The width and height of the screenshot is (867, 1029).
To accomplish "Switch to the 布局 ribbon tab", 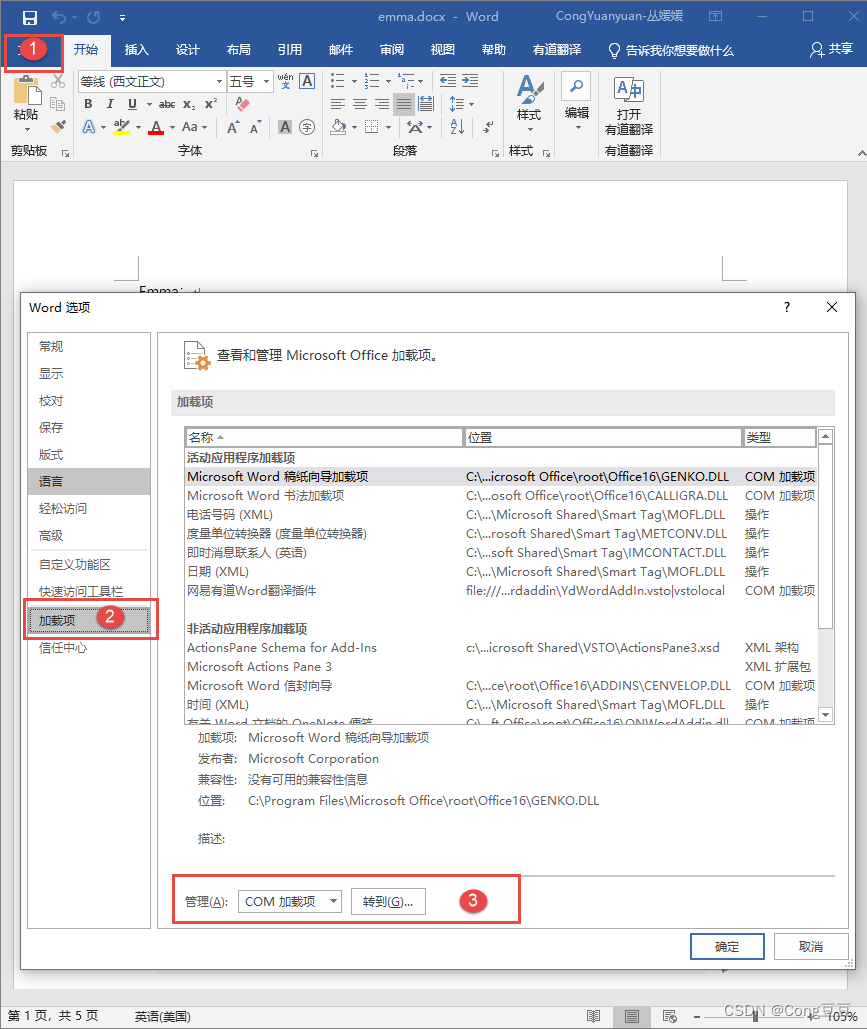I will pyautogui.click(x=239, y=49).
